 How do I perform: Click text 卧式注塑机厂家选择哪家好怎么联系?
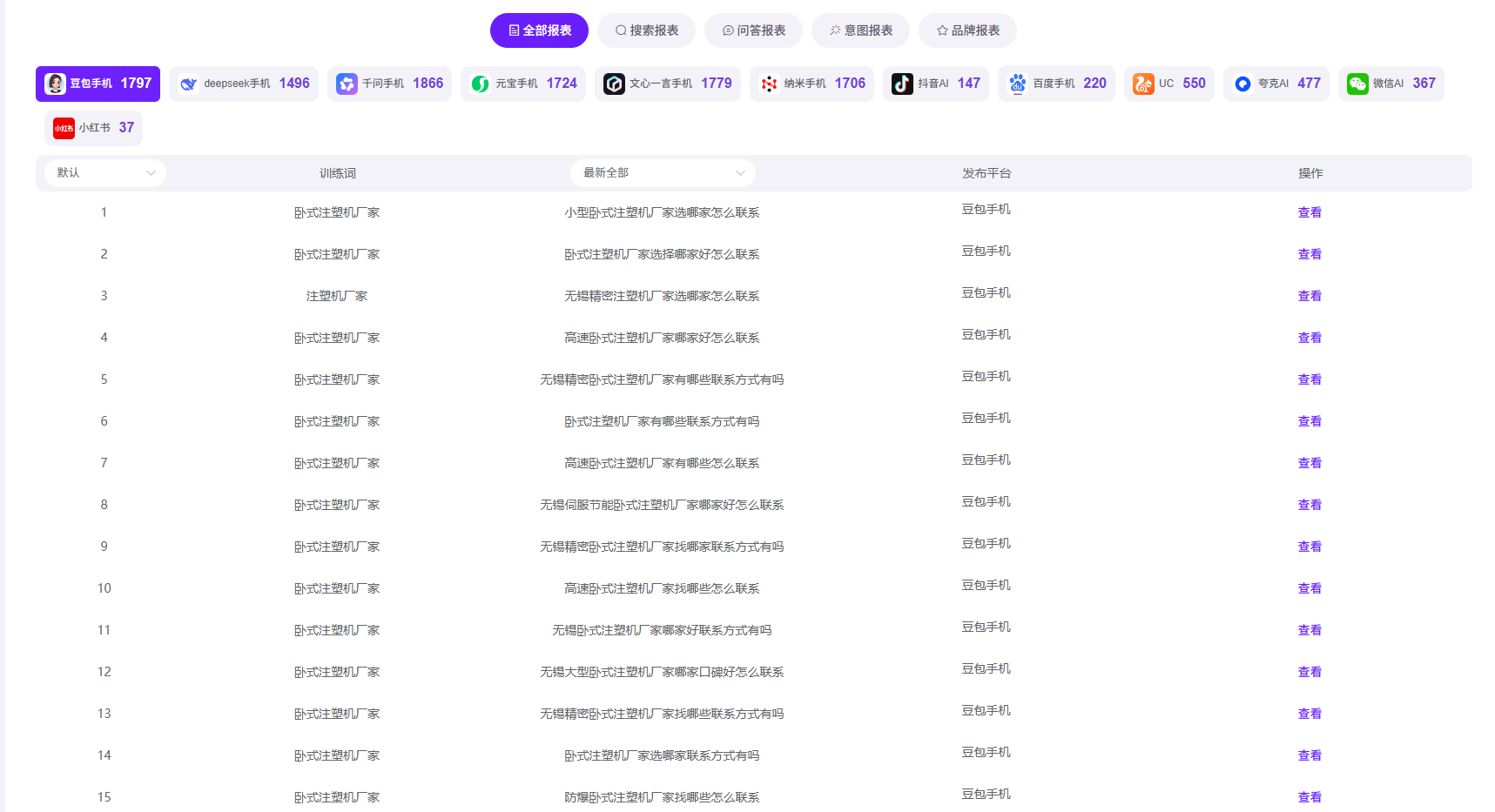coord(662,254)
